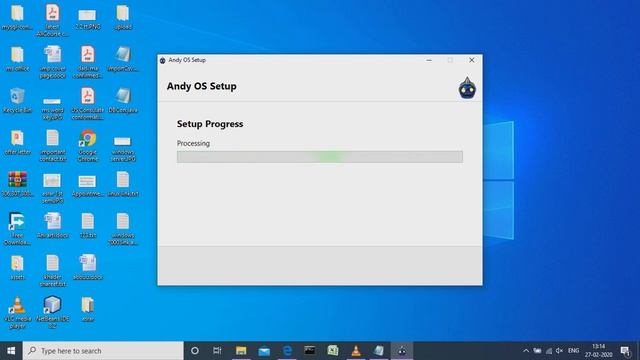Open Cortana circle icon in taskbar
This screenshot has height=360, width=640.
(195, 351)
